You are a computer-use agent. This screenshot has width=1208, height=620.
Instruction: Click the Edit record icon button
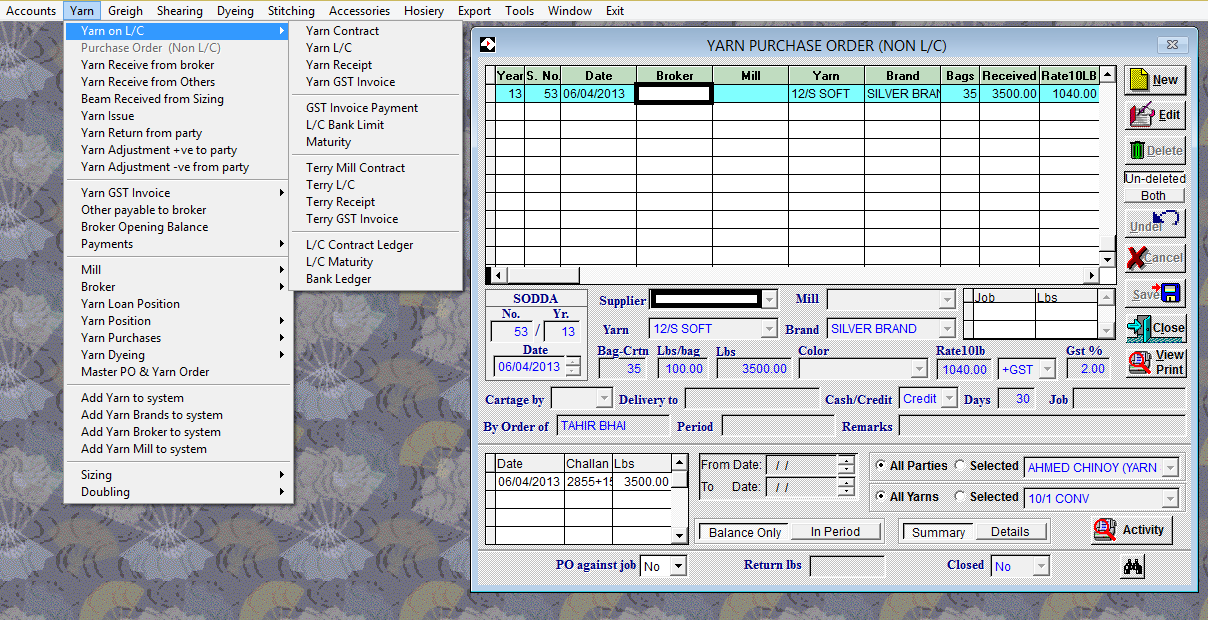1142,115
